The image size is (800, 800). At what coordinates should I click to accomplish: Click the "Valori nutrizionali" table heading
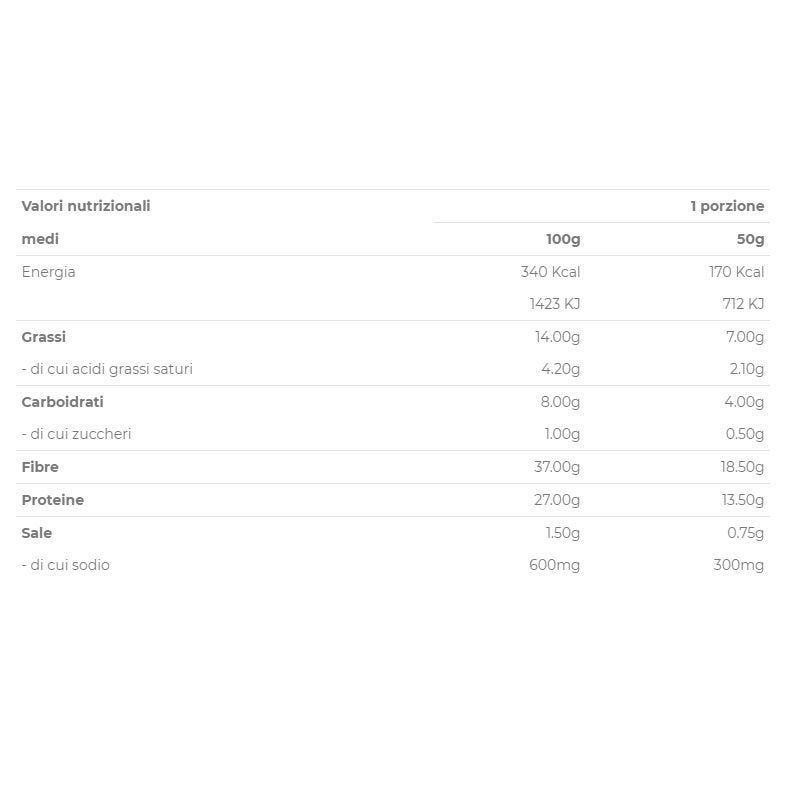(86, 206)
